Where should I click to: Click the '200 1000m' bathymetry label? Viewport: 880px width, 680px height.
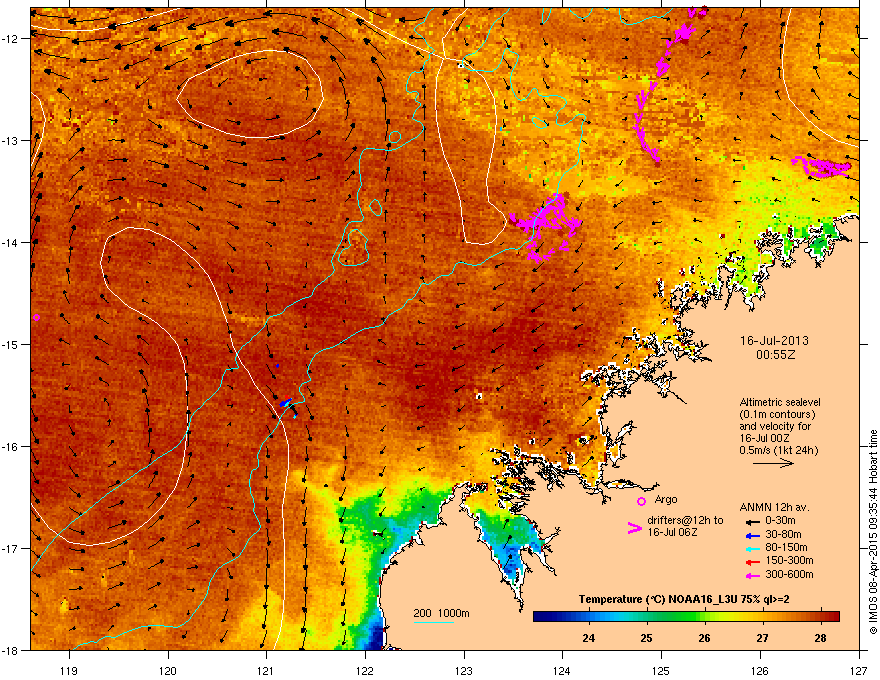pyautogui.click(x=441, y=613)
